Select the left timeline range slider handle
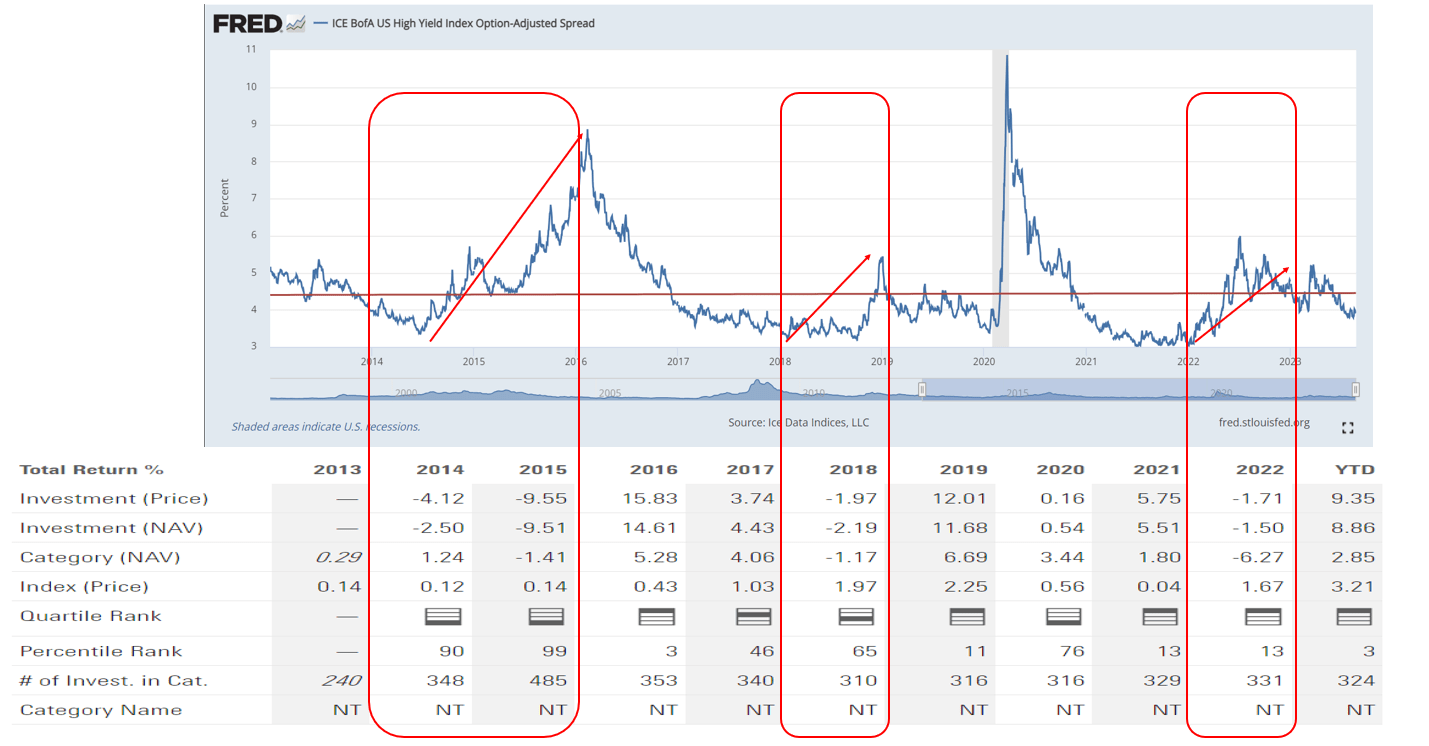The image size is (1429, 746). pyautogui.click(x=920, y=388)
